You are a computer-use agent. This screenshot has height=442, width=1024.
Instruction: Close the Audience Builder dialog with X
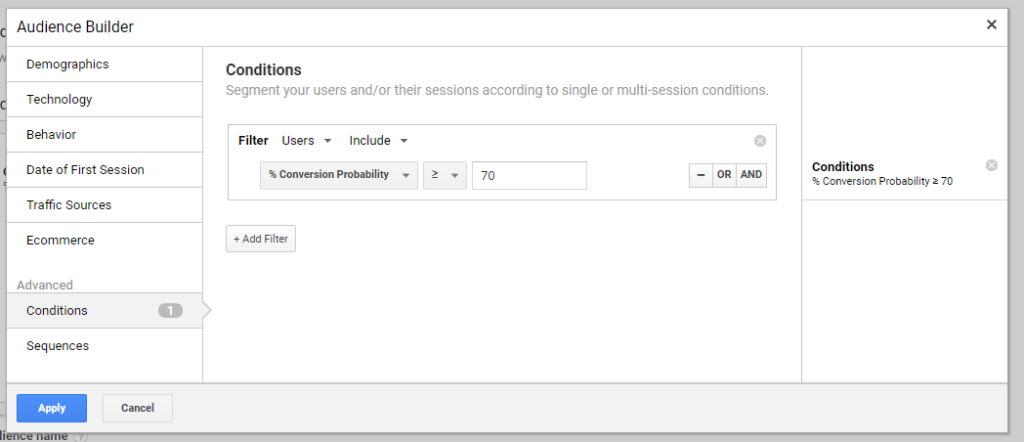(991, 25)
